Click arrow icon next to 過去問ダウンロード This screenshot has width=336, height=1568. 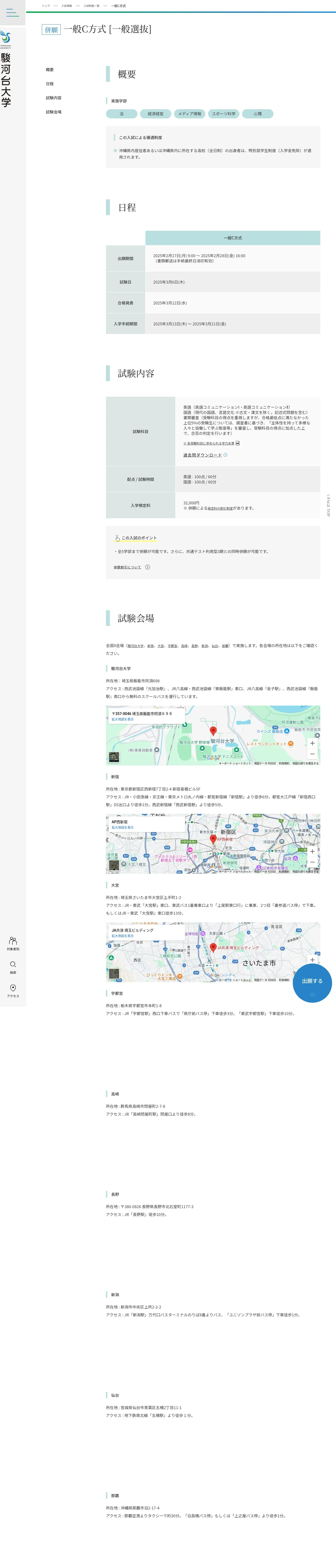click(x=226, y=455)
